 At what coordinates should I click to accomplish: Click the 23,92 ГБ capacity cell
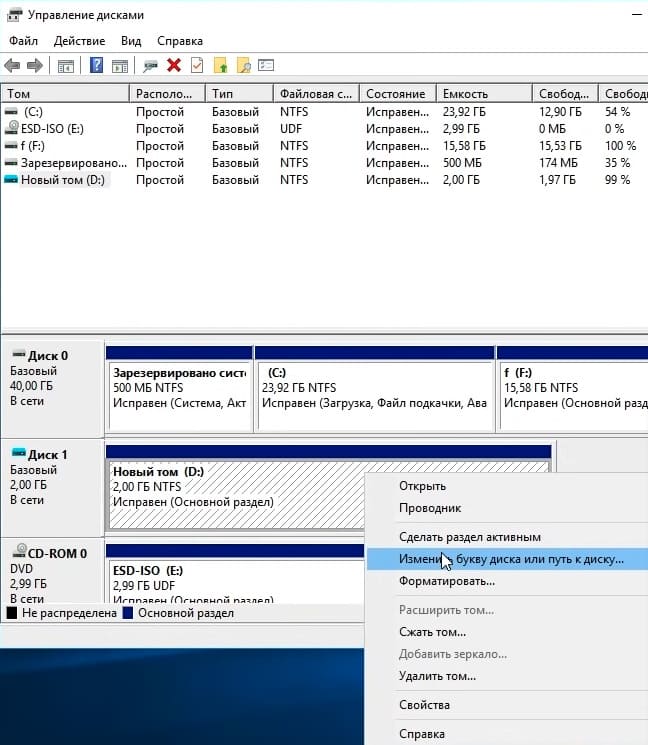coord(464,112)
